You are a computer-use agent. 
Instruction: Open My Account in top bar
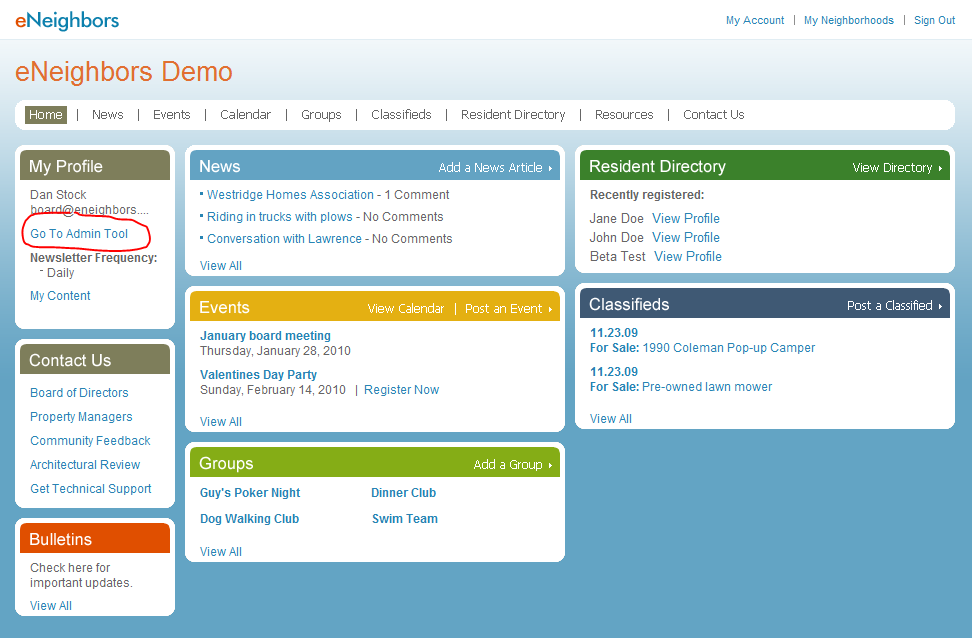[755, 21]
